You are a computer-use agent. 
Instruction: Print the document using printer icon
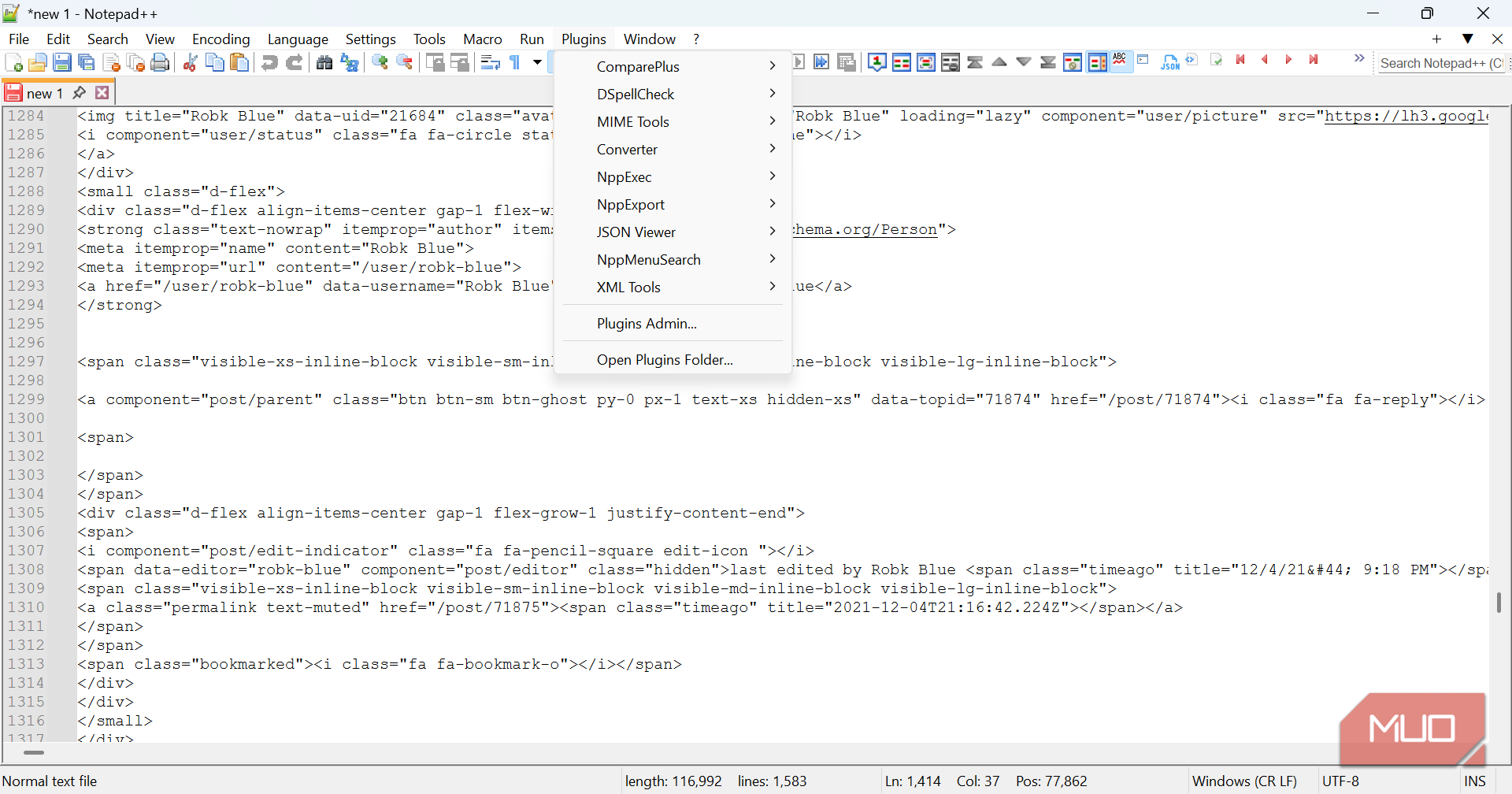click(161, 63)
